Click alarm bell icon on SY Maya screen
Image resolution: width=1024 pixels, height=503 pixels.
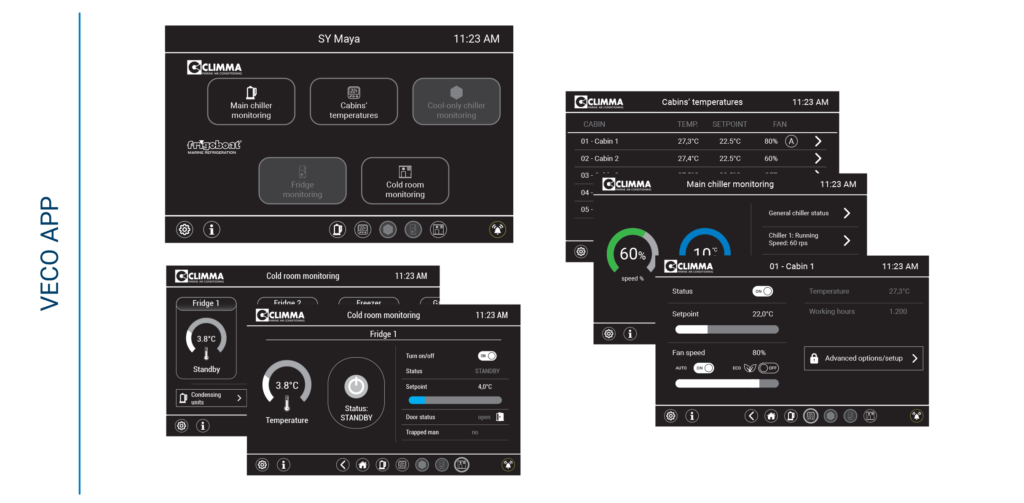(497, 229)
